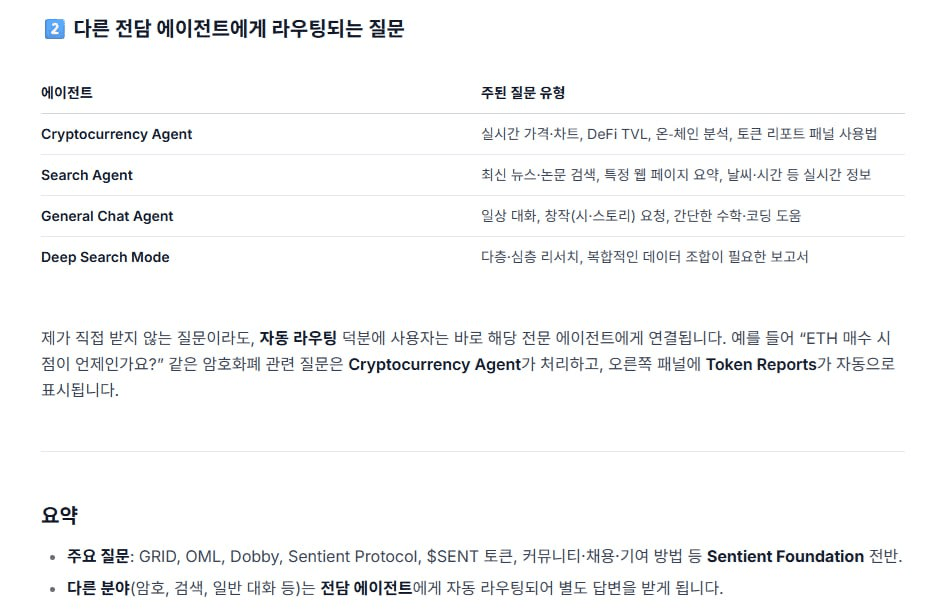Select the Cryptocurrency Agent row label

116,134
